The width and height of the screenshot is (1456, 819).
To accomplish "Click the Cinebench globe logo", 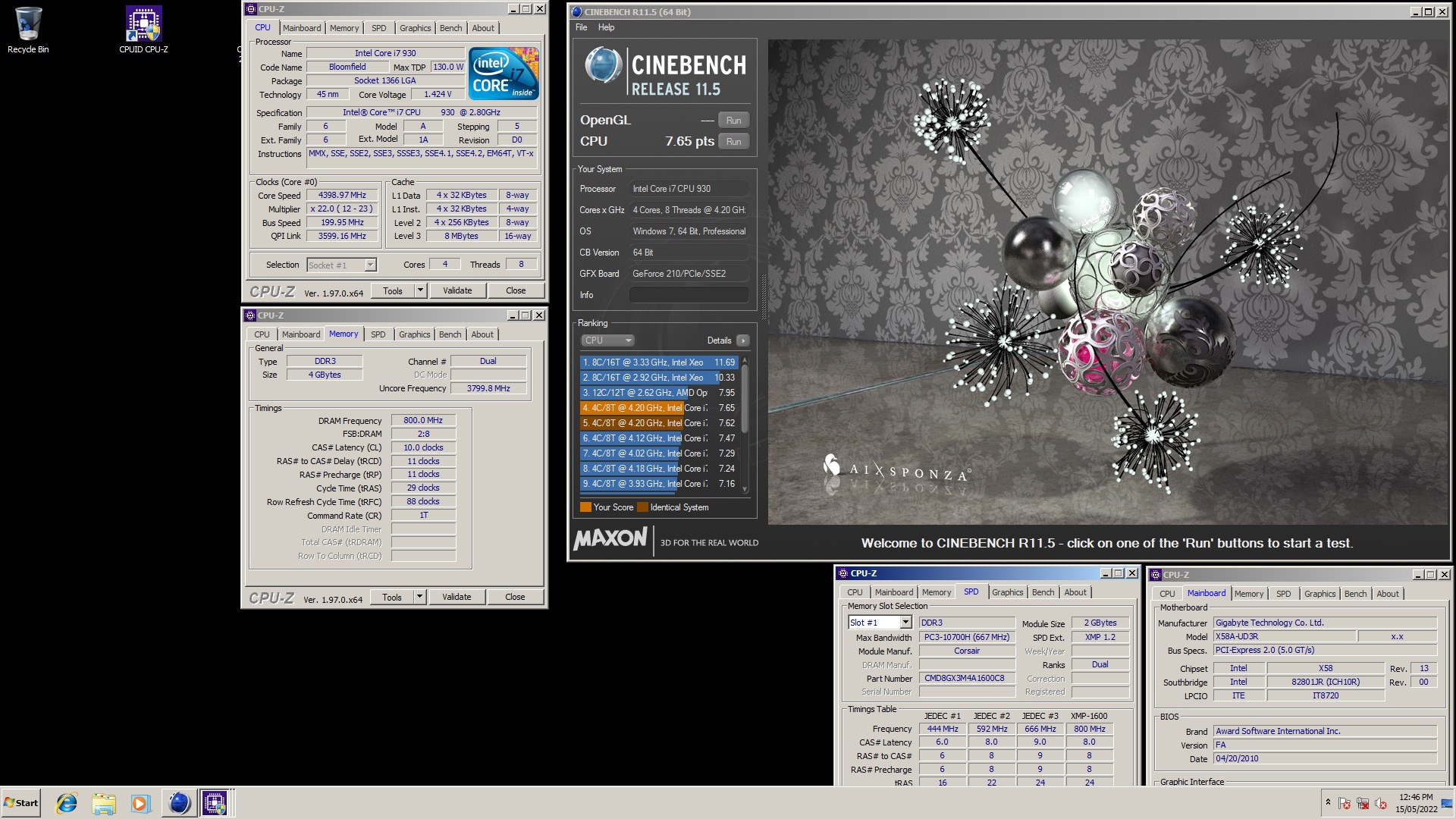I will [x=604, y=64].
